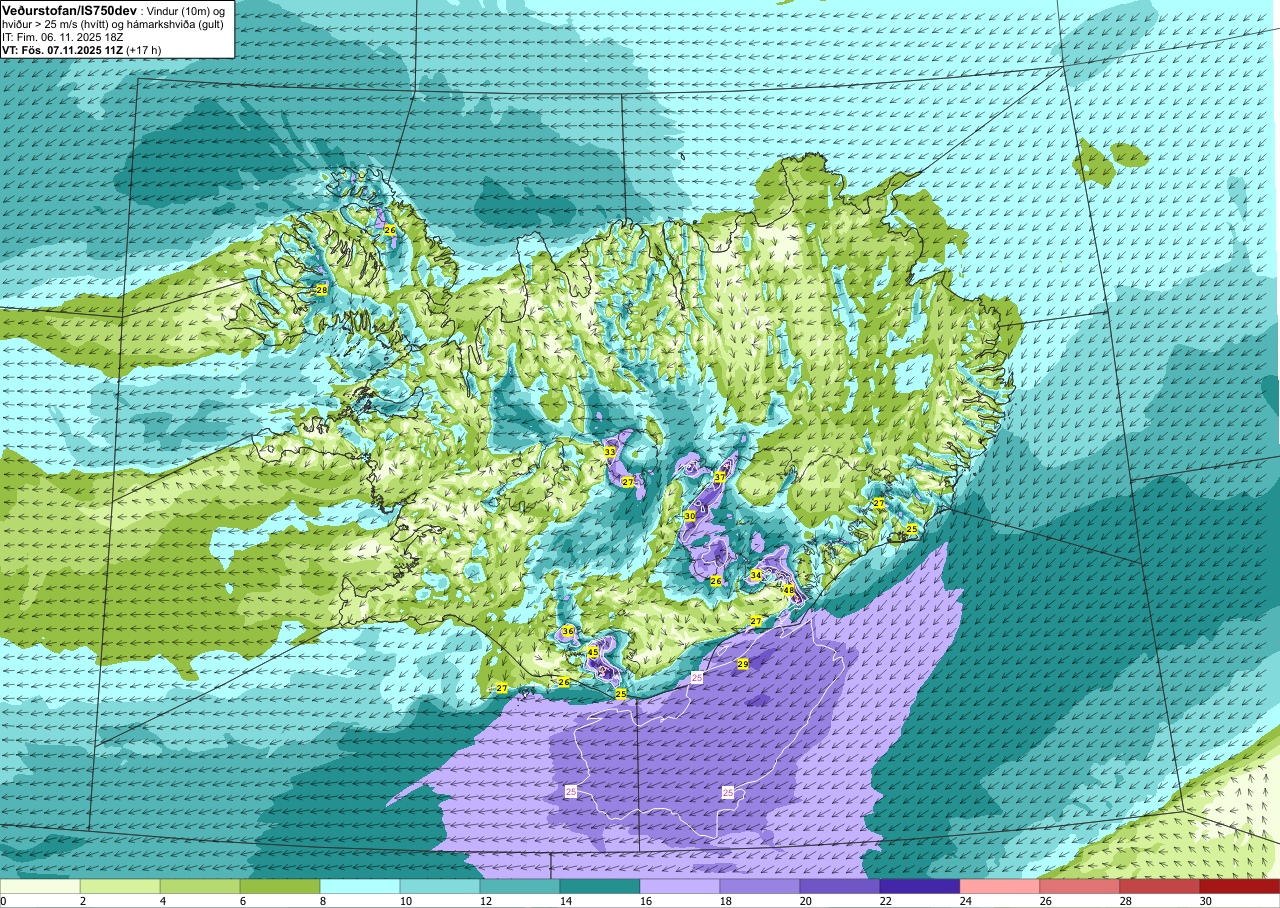Viewport: 1280px width, 908px height.
Task: Select the dark teal 14–16 m/s legend swatch
Action: coord(600,886)
